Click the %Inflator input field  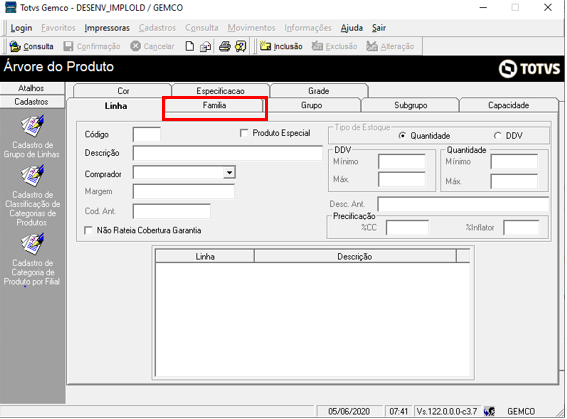521,228
